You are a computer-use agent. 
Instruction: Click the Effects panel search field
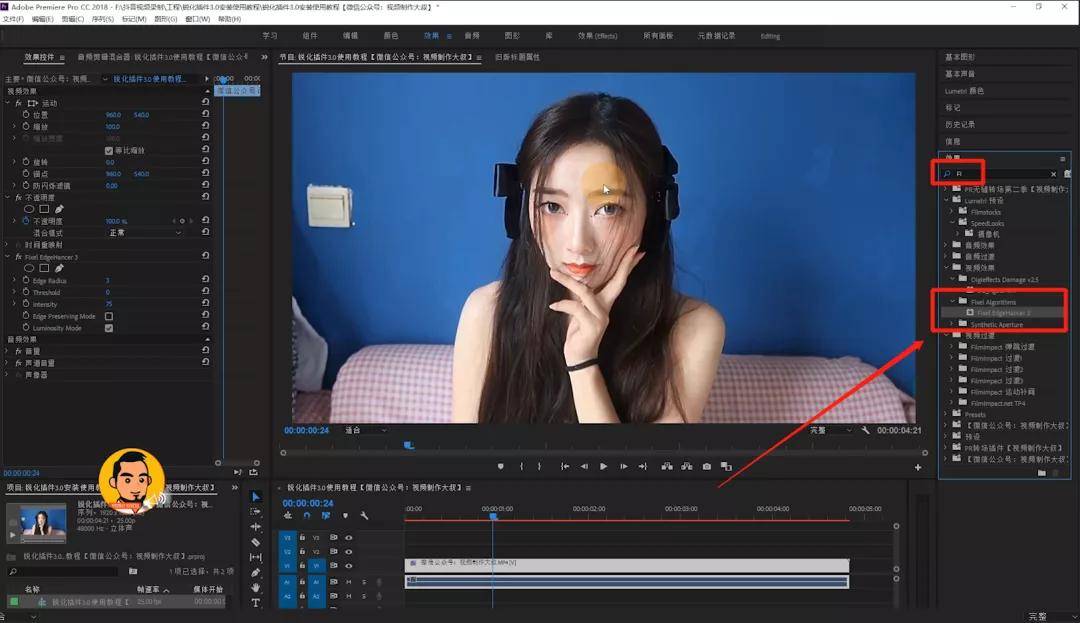(1000, 174)
